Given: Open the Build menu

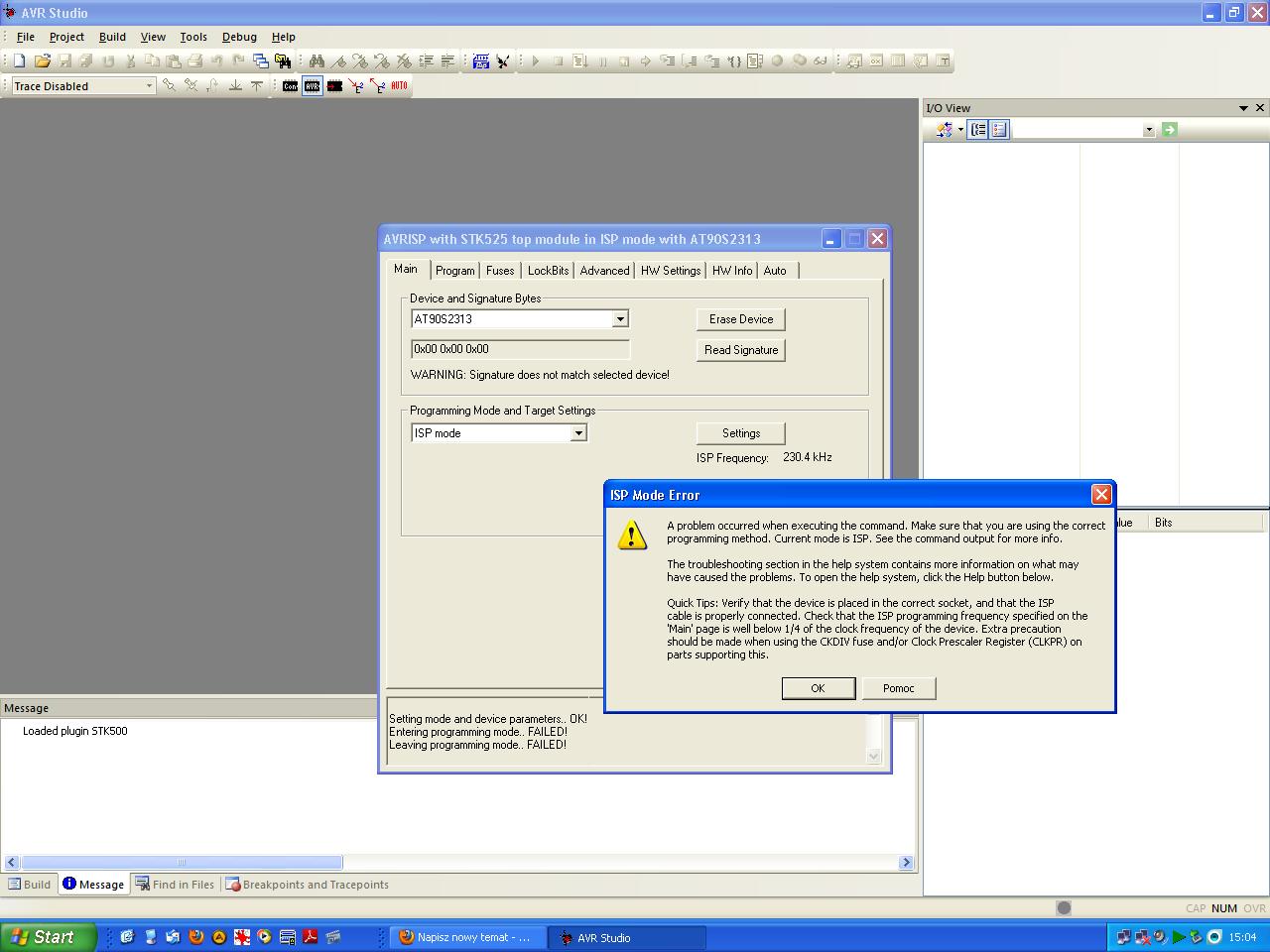Looking at the screenshot, I should click(x=112, y=37).
